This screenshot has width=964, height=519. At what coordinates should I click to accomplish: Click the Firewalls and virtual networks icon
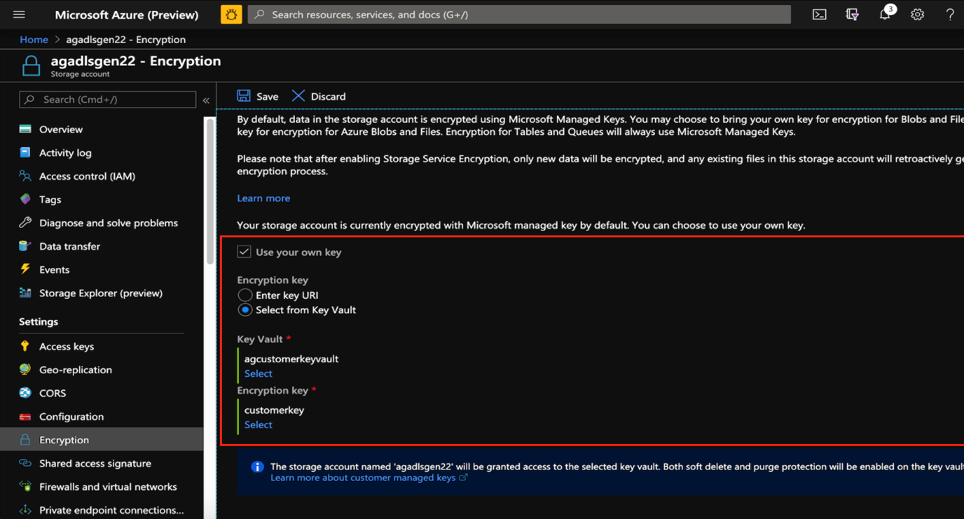coord(25,486)
